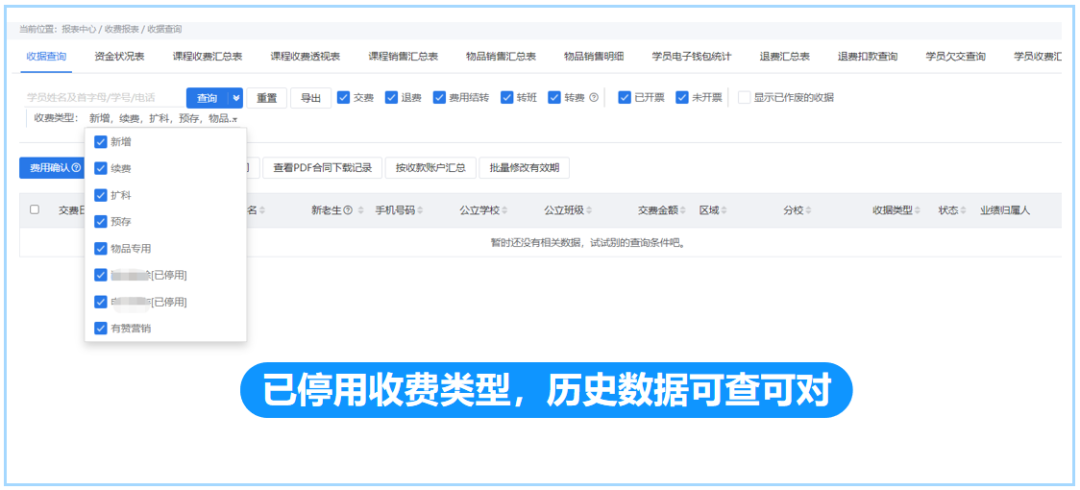
Task: Click the 重置 reset button
Action: coord(267,98)
